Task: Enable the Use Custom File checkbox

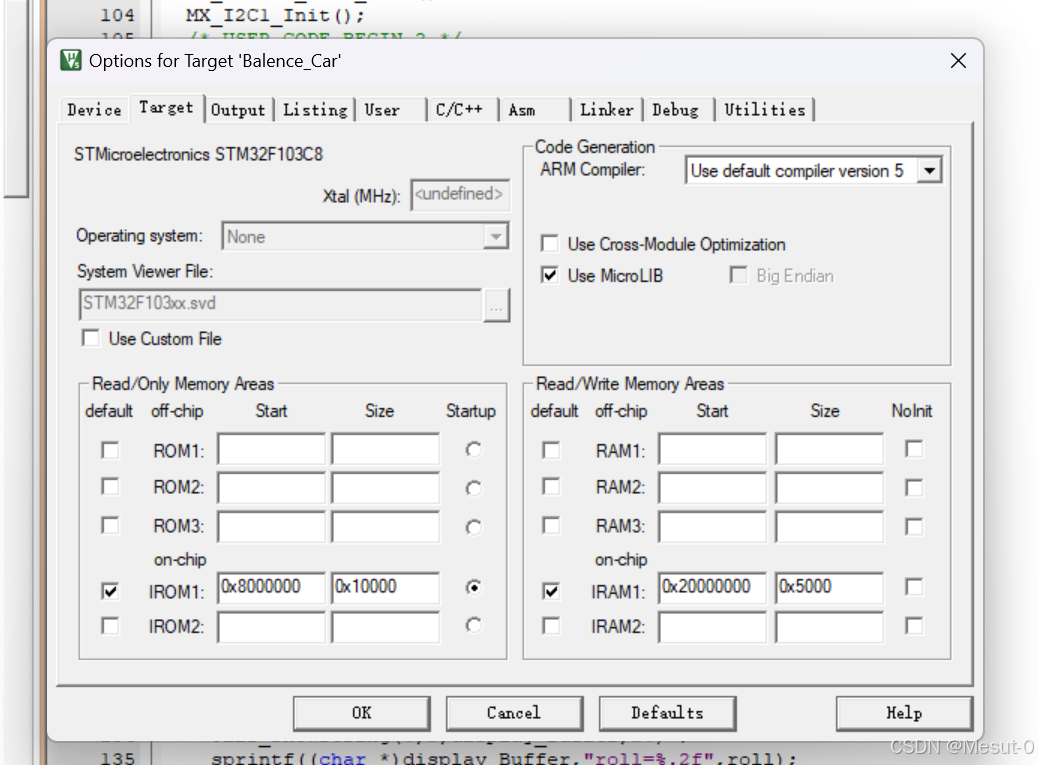Action: (x=91, y=338)
